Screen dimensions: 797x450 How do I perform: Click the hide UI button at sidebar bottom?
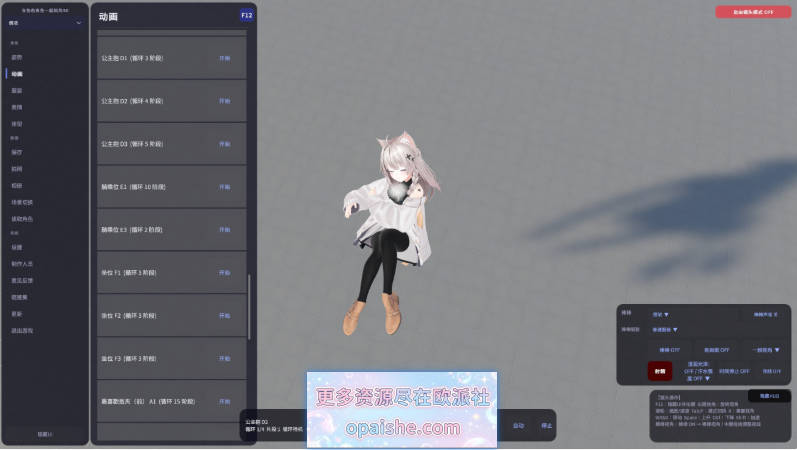tap(45, 434)
